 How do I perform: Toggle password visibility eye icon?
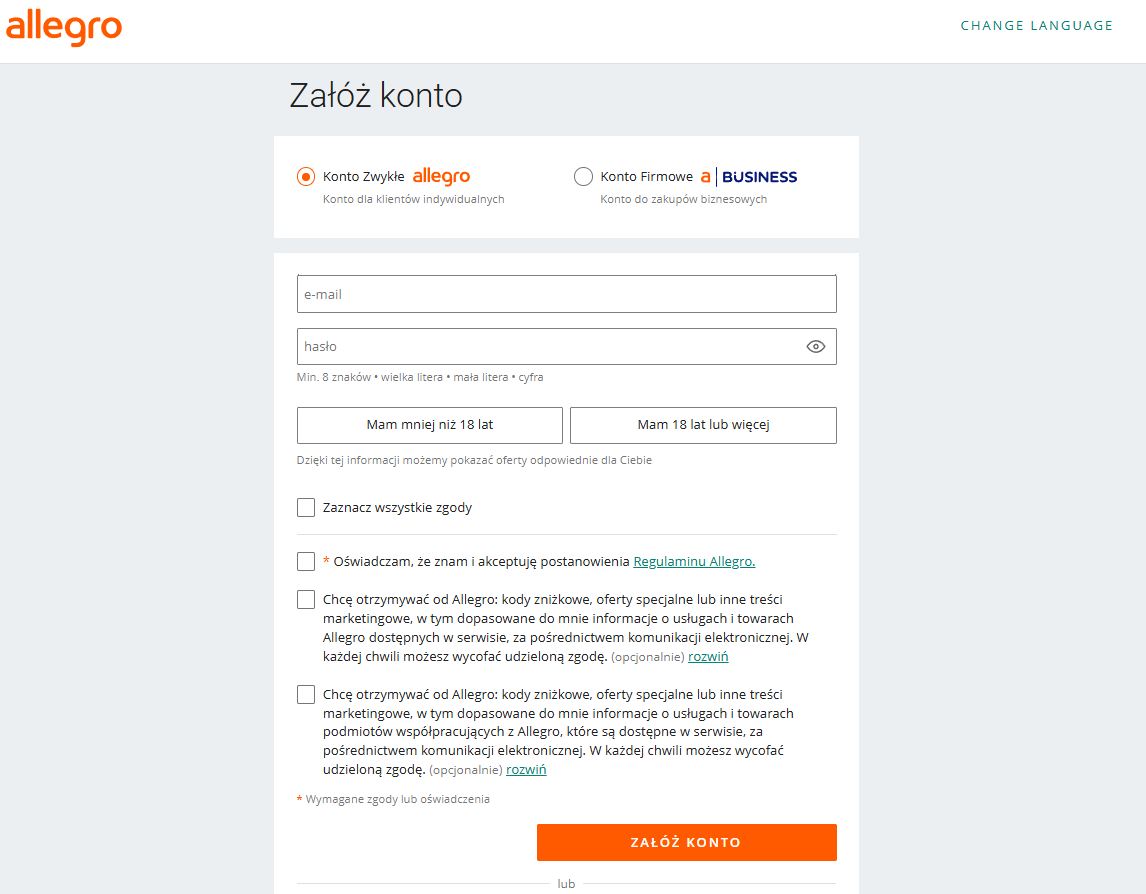[x=815, y=347]
